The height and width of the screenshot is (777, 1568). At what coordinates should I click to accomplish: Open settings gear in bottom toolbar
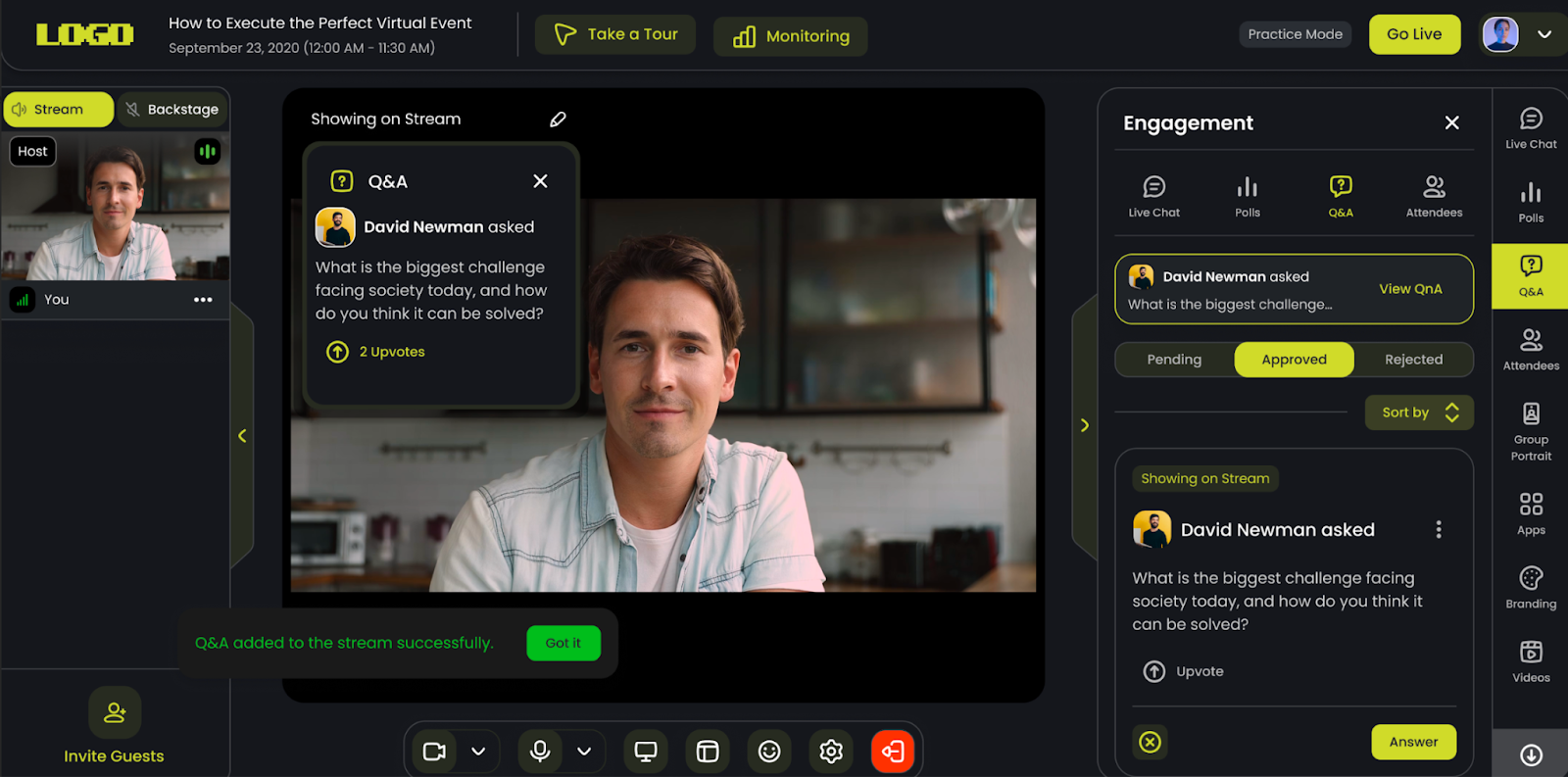click(831, 752)
